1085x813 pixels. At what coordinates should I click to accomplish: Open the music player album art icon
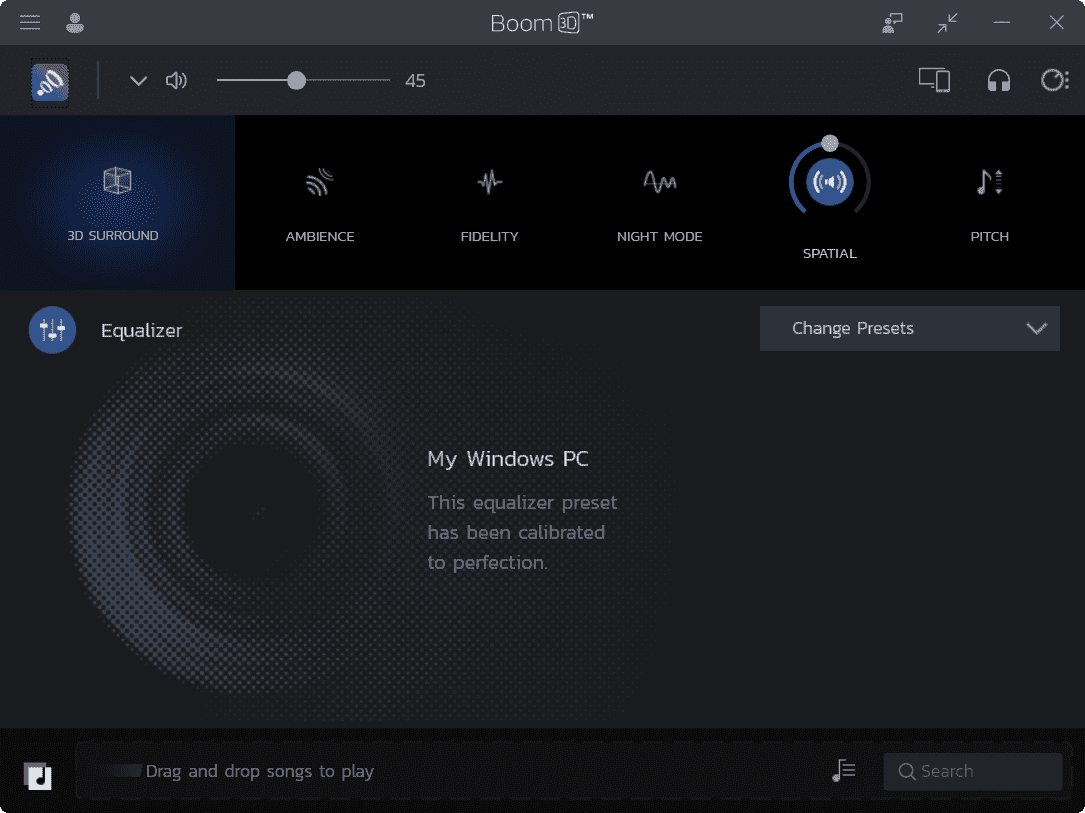tap(38, 776)
